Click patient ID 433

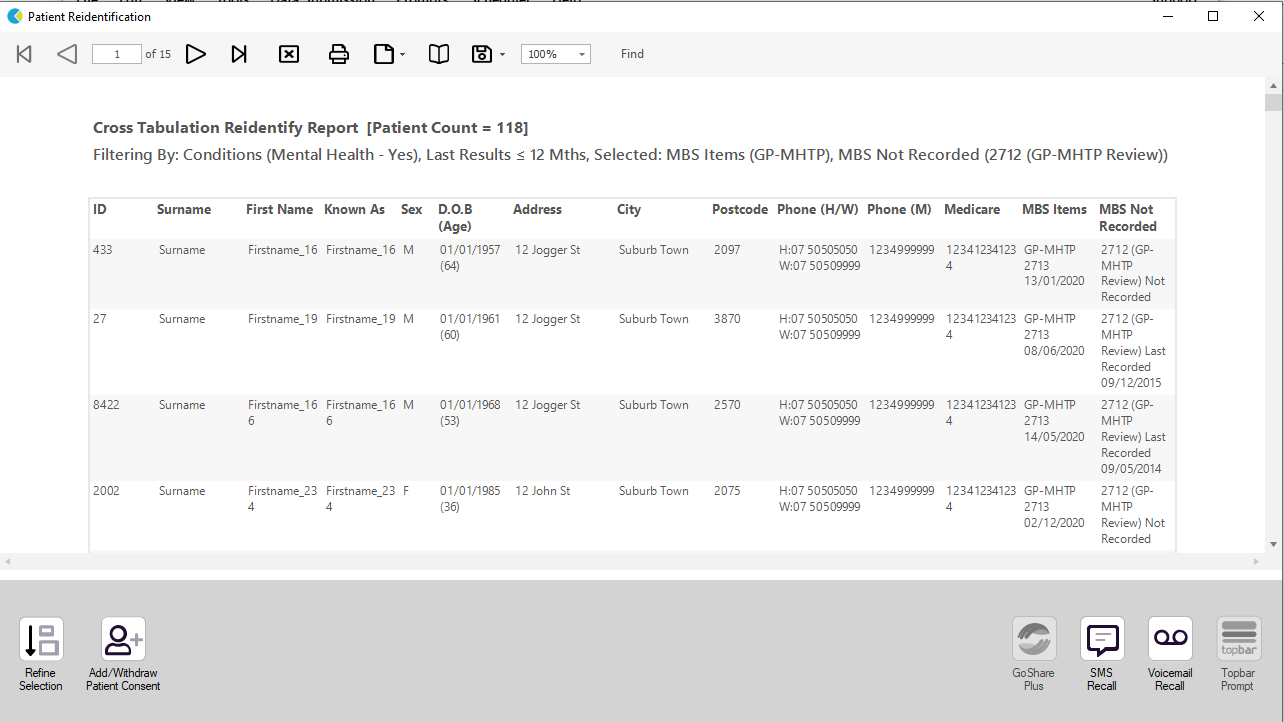pos(103,250)
